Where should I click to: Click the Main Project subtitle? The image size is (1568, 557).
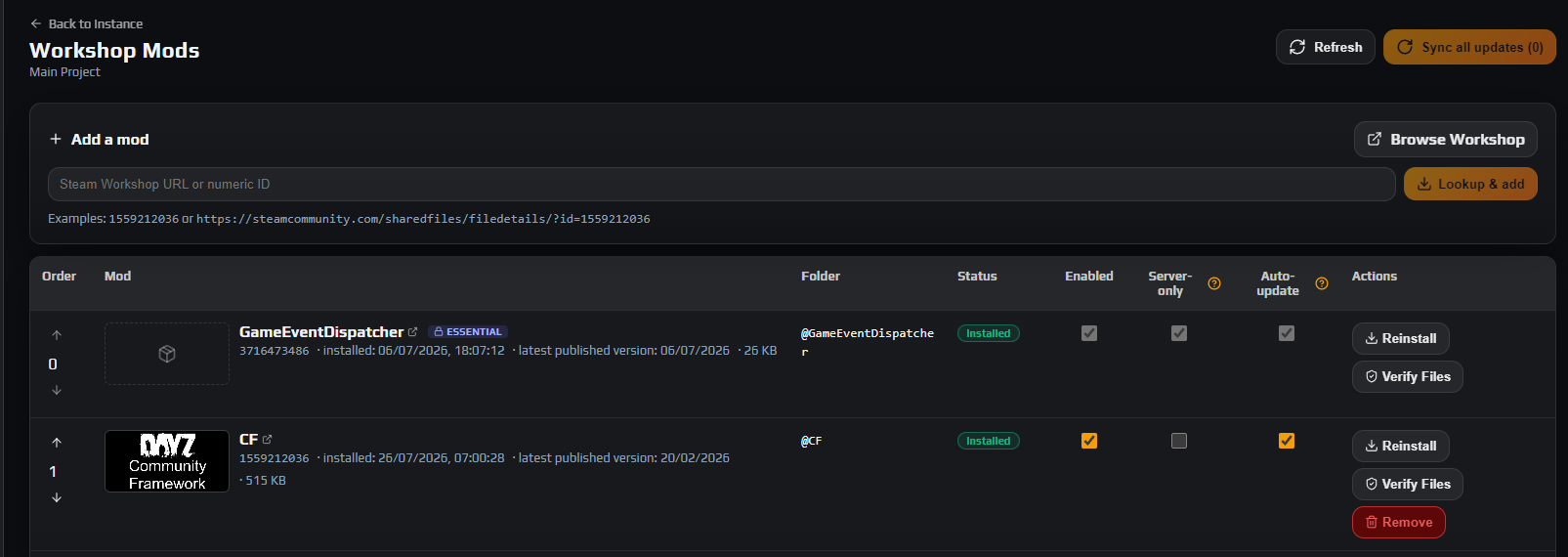pyautogui.click(x=64, y=72)
